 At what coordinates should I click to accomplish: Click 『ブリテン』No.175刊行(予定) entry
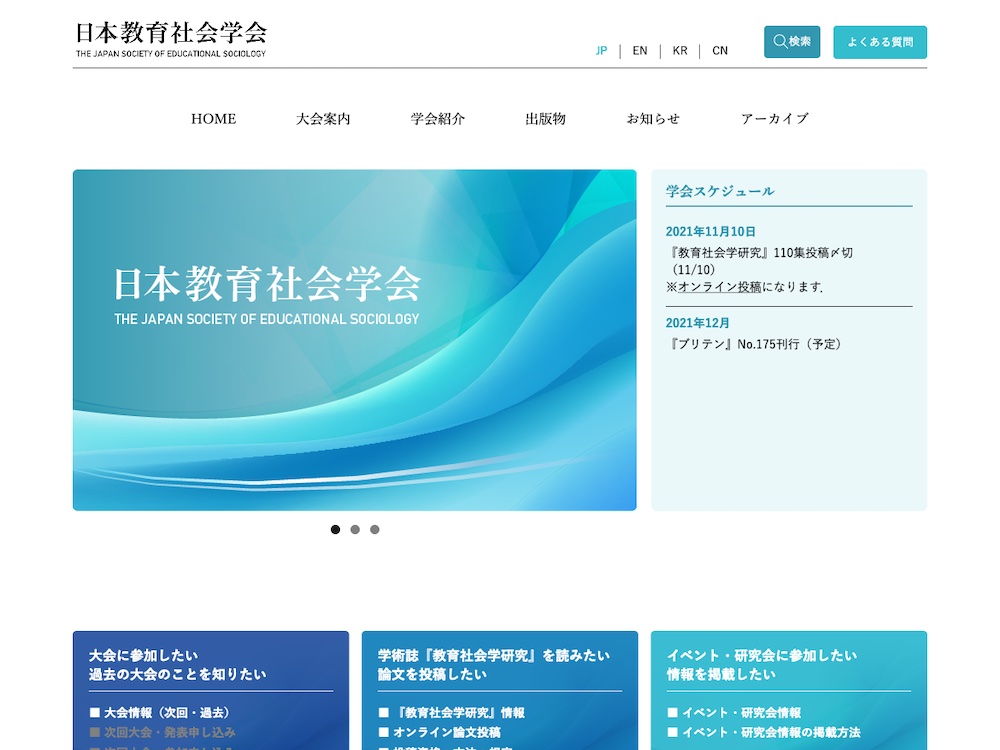tap(755, 344)
